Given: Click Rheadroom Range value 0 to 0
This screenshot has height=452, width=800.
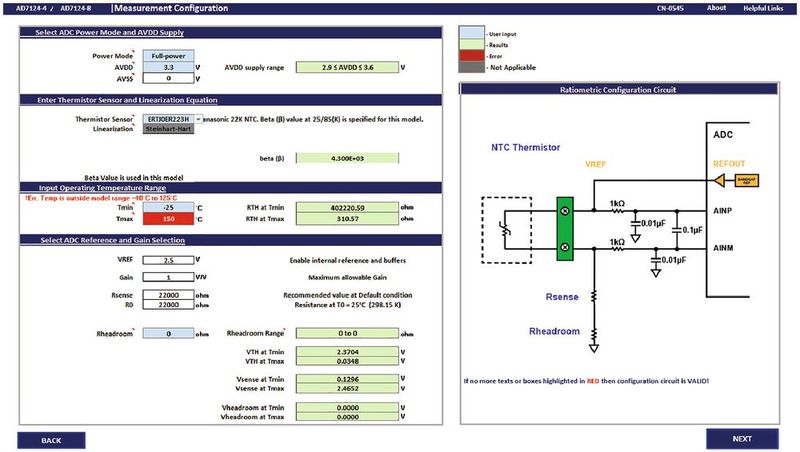Looking at the screenshot, I should pyautogui.click(x=347, y=334).
